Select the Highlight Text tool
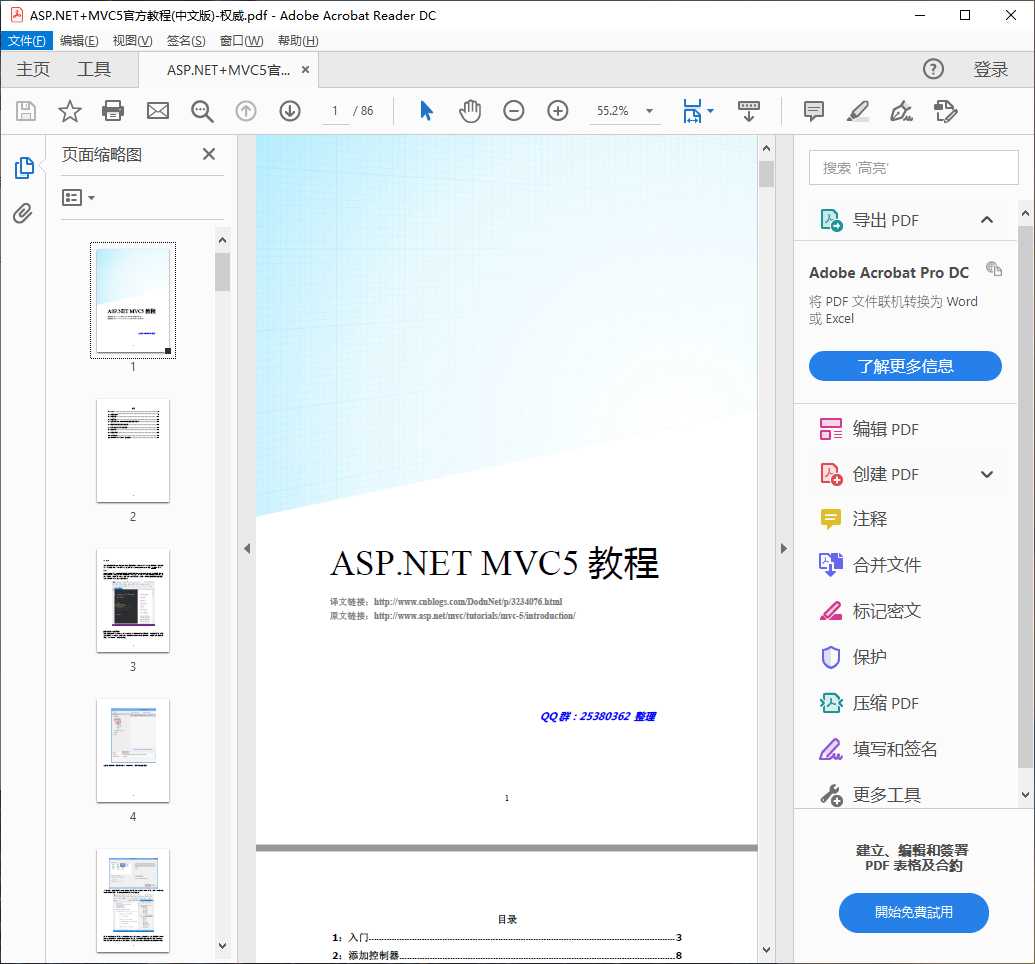Image resolution: width=1035 pixels, height=964 pixels. pos(857,111)
